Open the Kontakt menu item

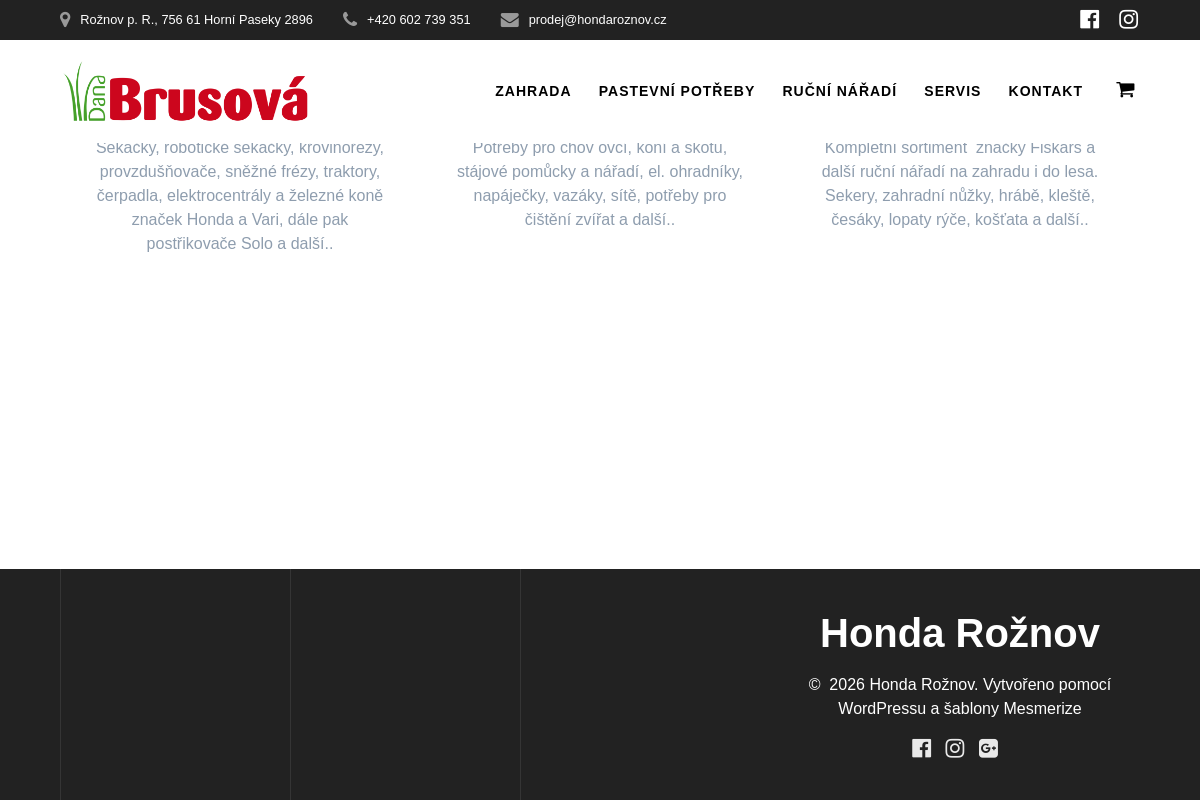(1045, 91)
